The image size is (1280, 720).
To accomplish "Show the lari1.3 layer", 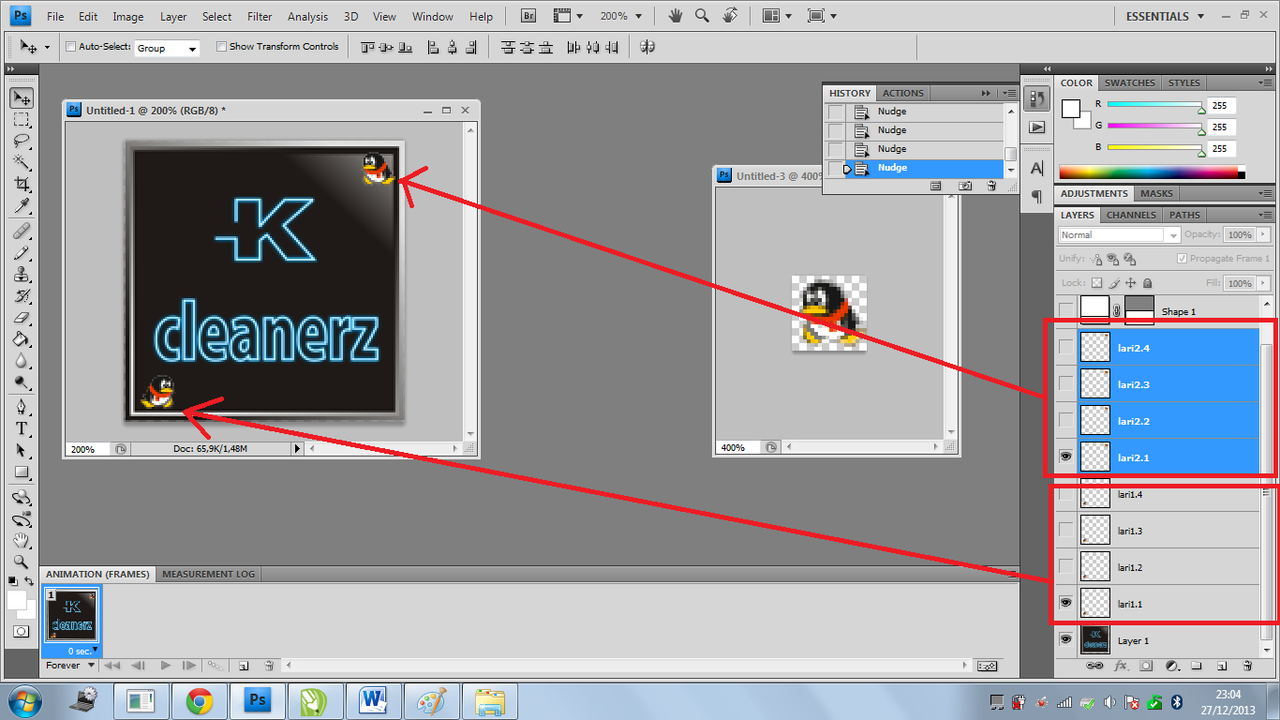I will tap(1066, 530).
